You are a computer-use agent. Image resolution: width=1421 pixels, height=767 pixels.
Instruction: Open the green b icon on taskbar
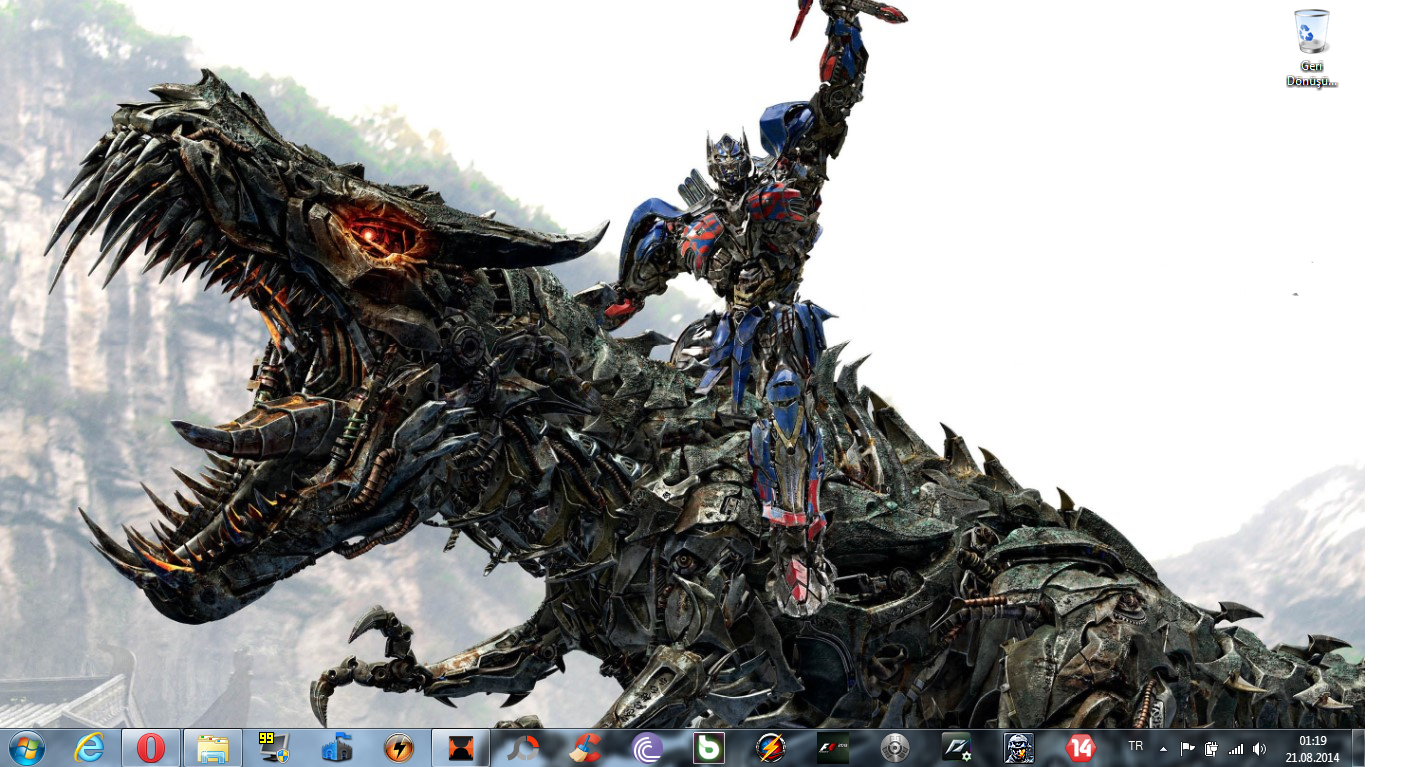click(709, 747)
